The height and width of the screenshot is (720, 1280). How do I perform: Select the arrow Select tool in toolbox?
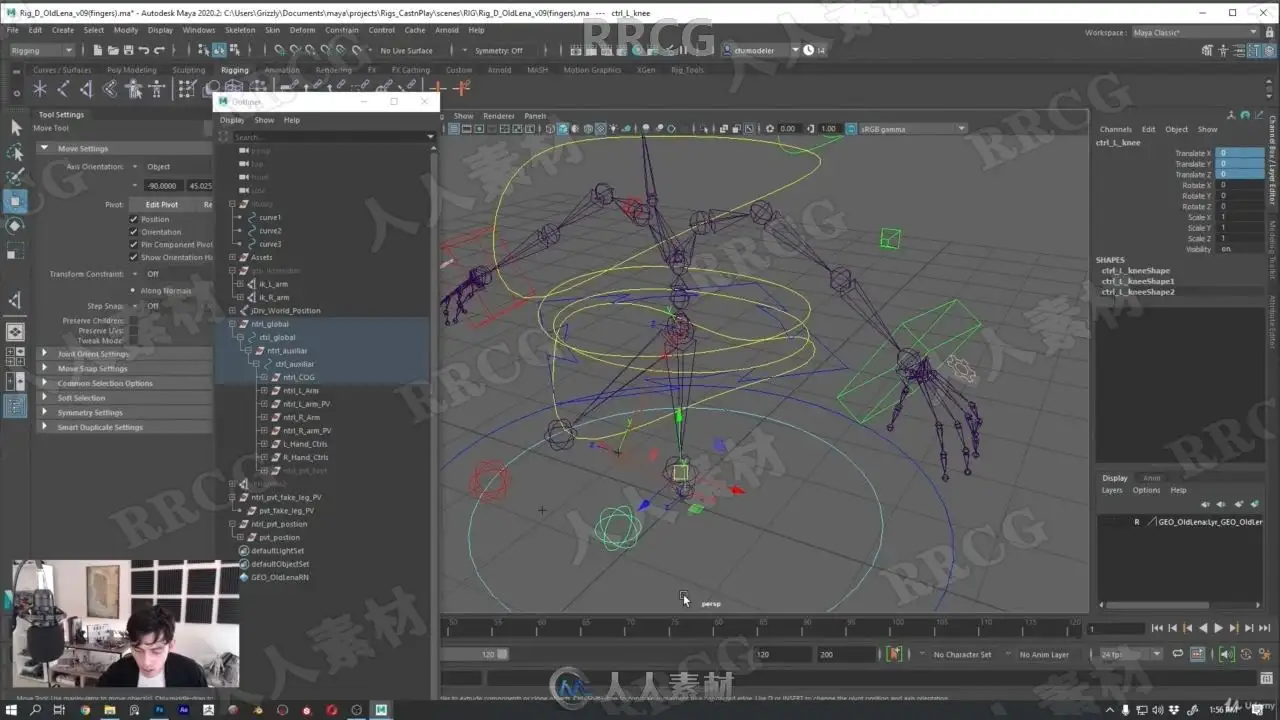pos(15,127)
